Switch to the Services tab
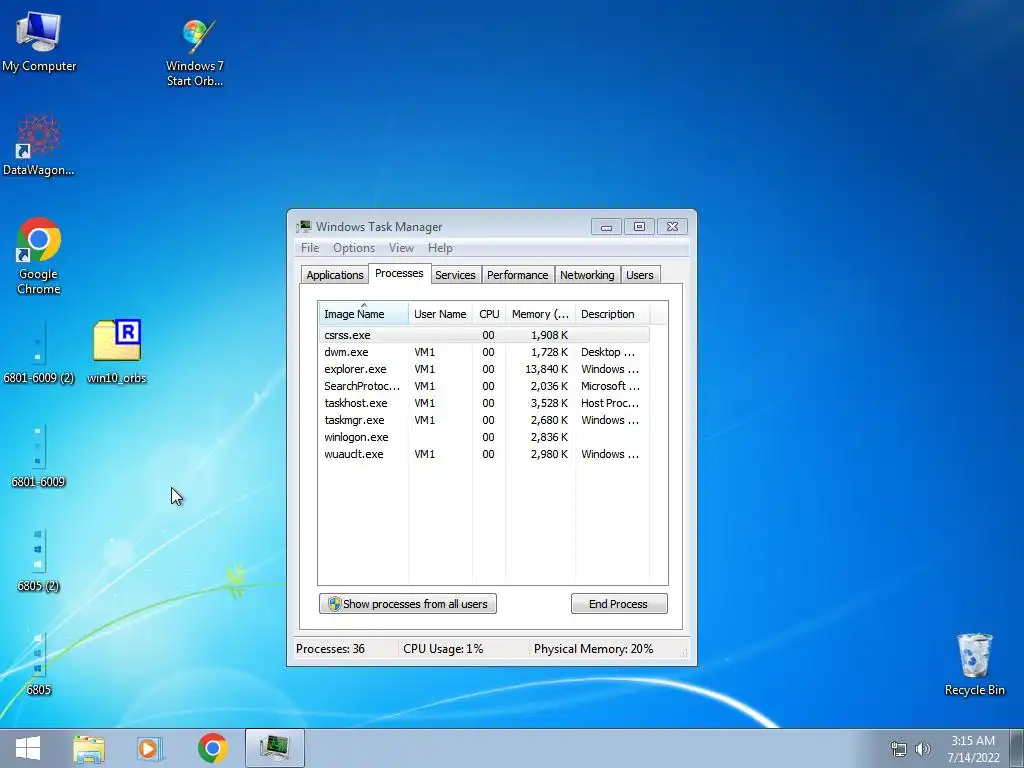Image resolution: width=1024 pixels, height=768 pixels. click(455, 275)
